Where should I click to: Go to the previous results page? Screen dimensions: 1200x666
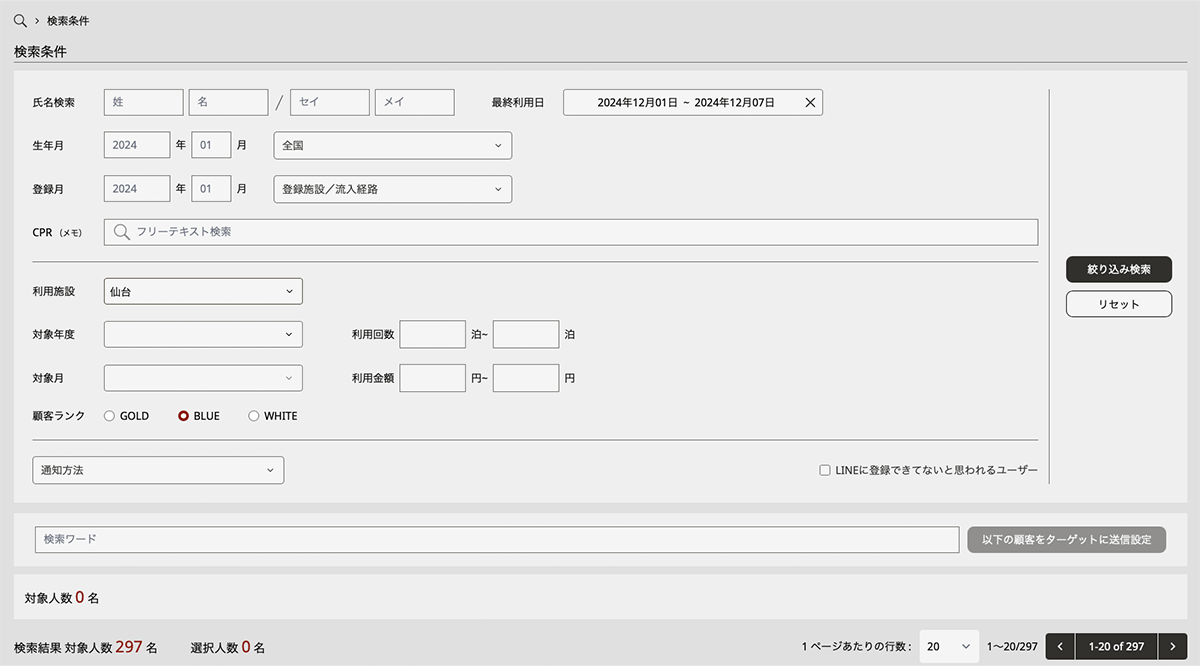coord(1060,647)
